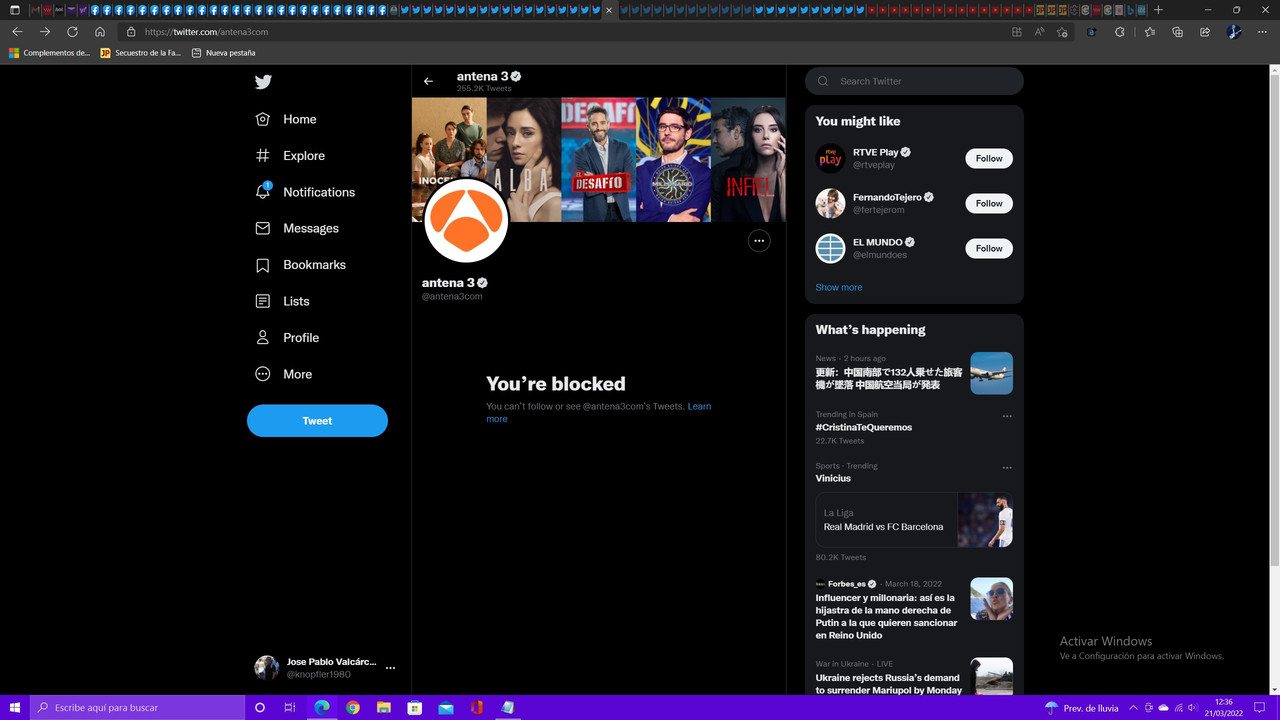Click browser Home icon
The image size is (1280, 720).
[100, 32]
